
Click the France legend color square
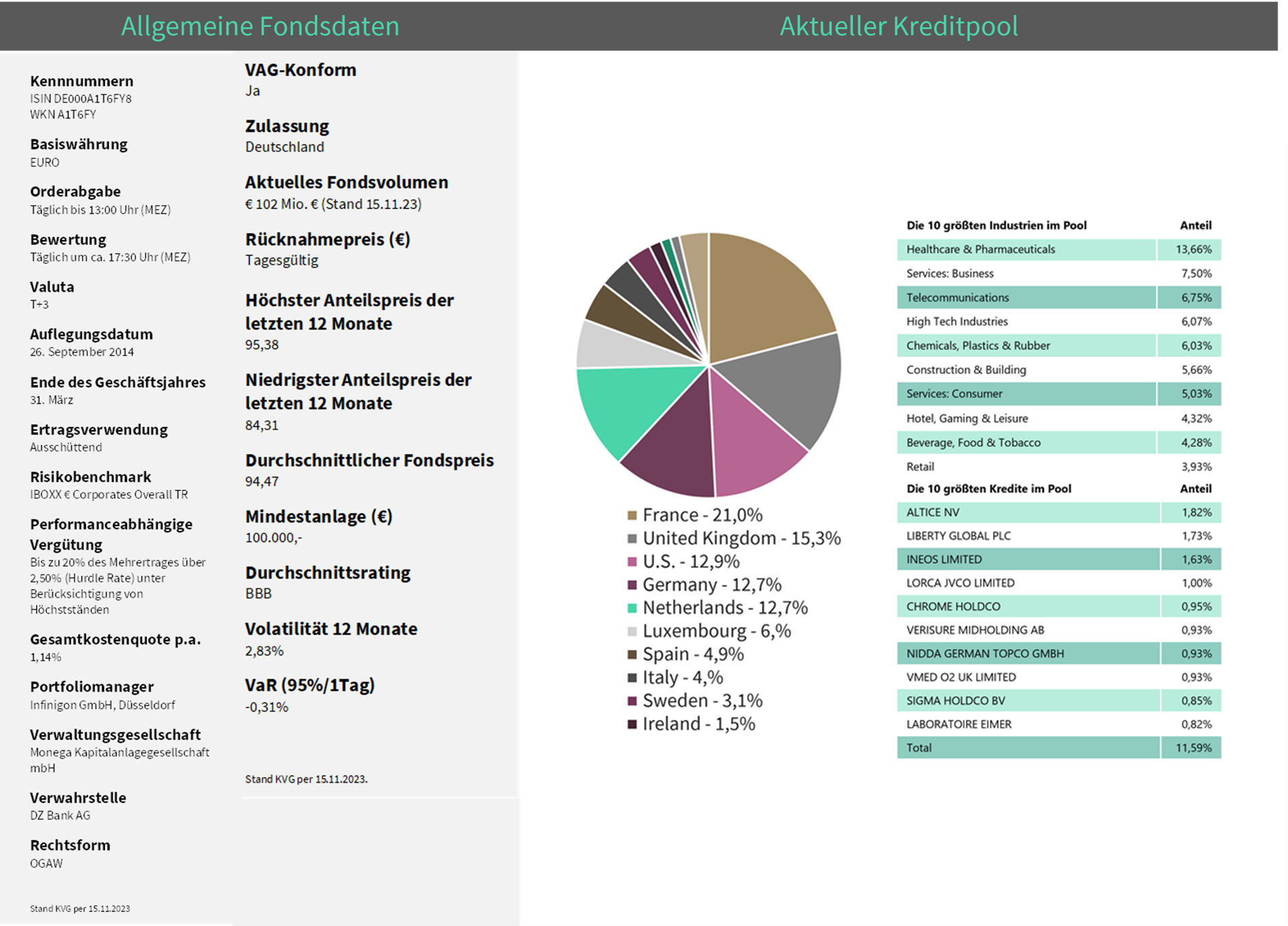(632, 515)
